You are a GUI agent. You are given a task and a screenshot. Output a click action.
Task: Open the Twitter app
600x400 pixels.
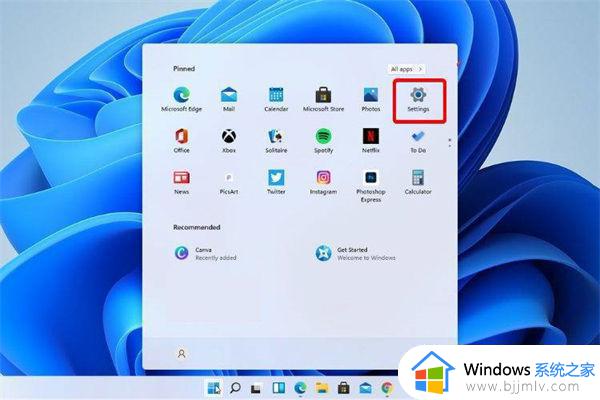pyautogui.click(x=276, y=182)
